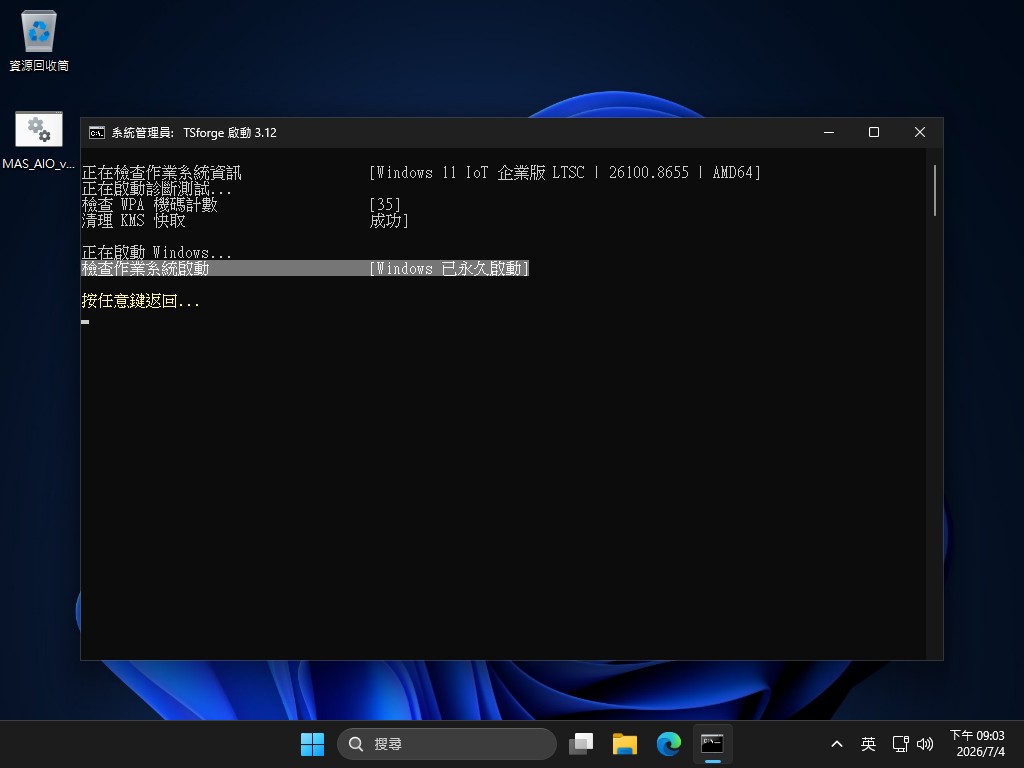Click the console window vertical scrollbar
The image size is (1024, 768).
pyautogui.click(x=935, y=404)
